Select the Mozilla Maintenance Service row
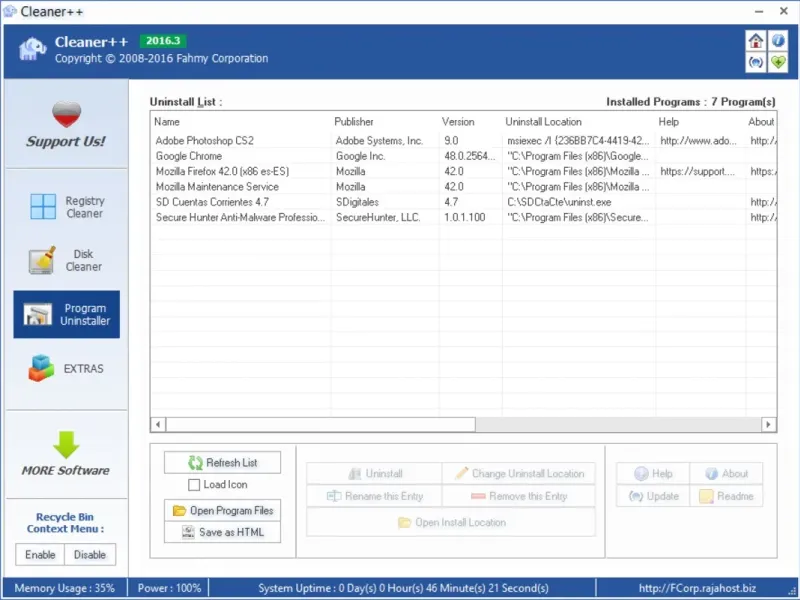 (464, 186)
